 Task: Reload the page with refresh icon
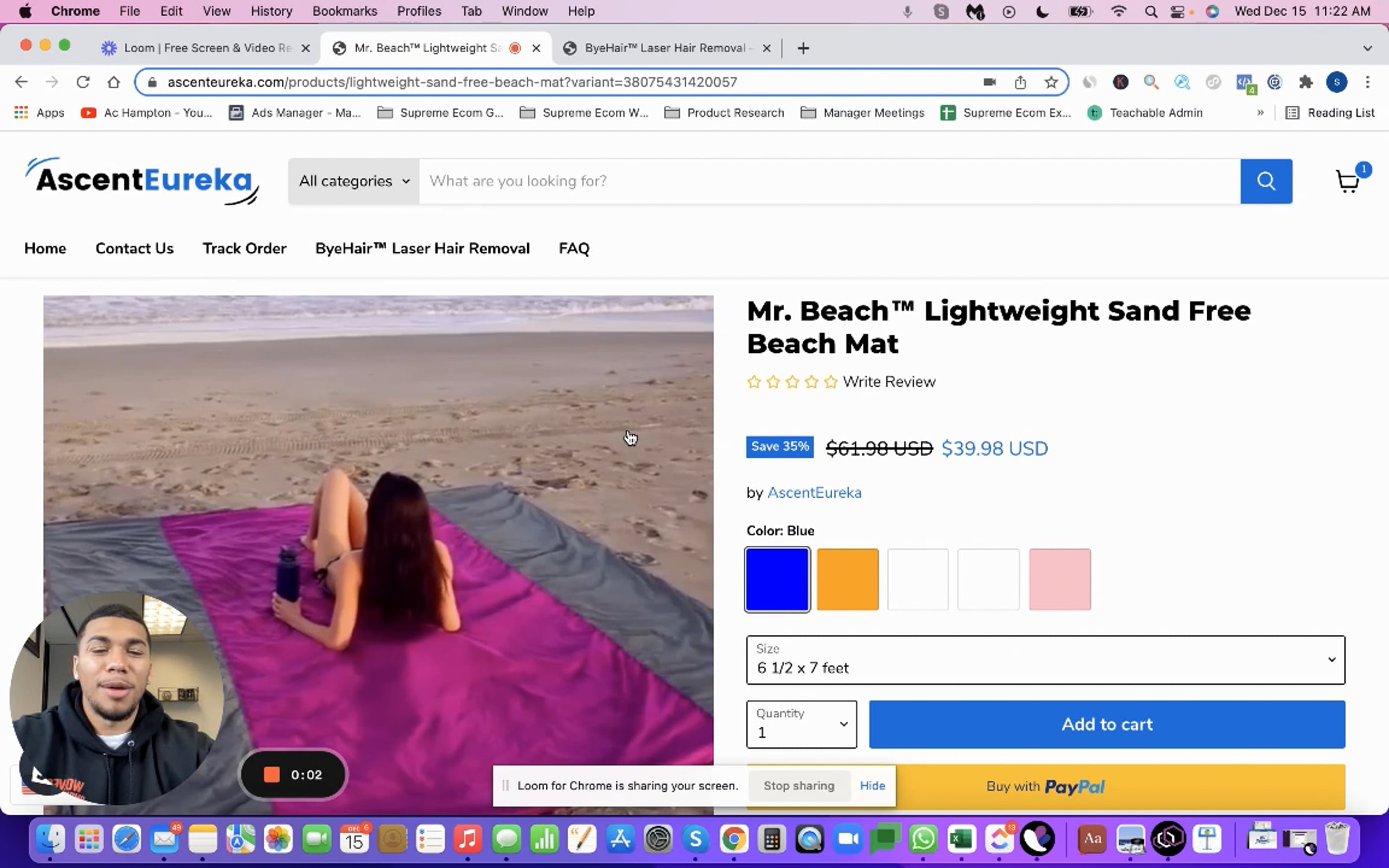83,82
